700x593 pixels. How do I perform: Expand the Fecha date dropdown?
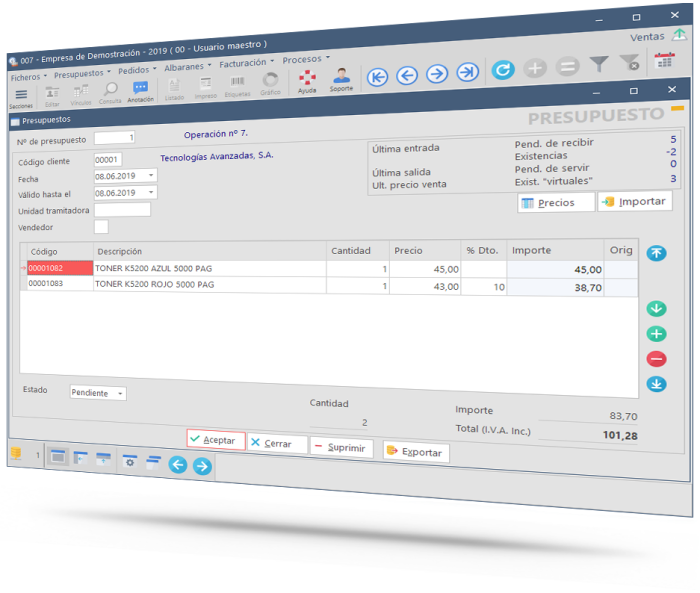pos(151,175)
